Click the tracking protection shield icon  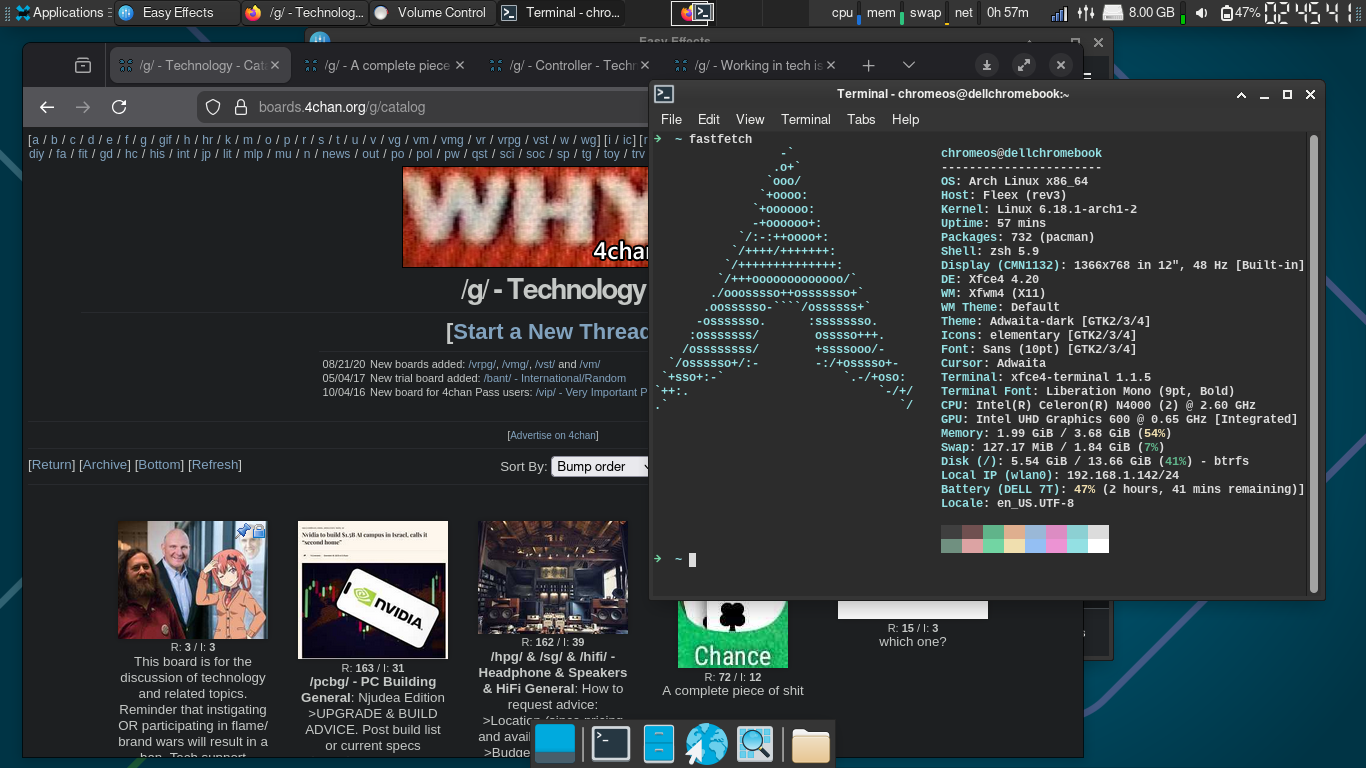click(212, 107)
